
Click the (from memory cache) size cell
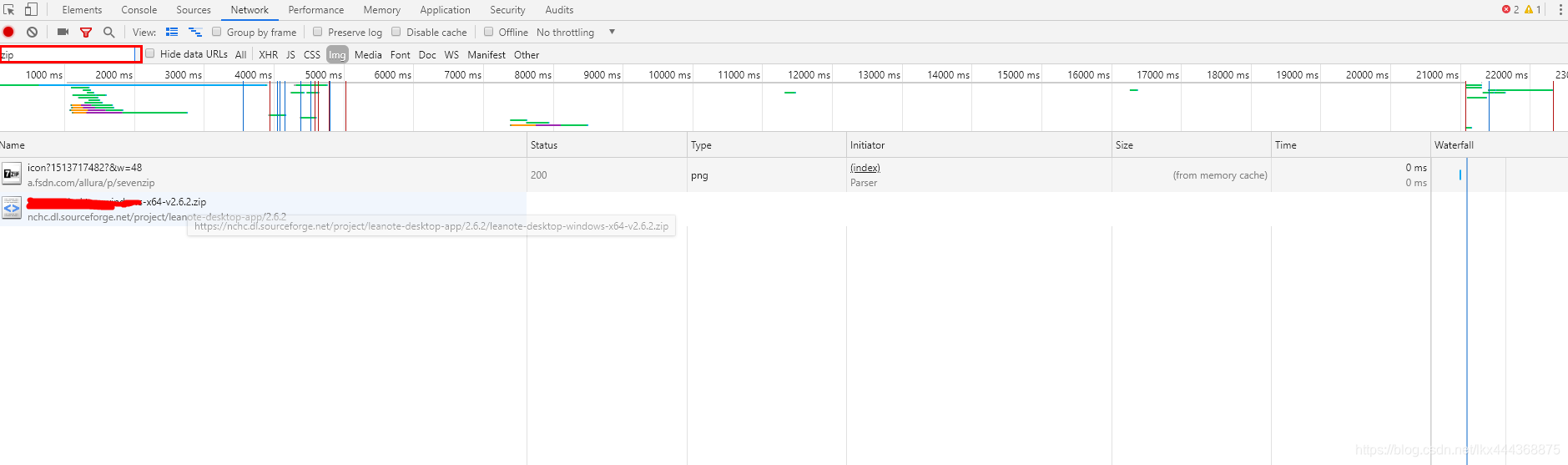[x=1192, y=175]
